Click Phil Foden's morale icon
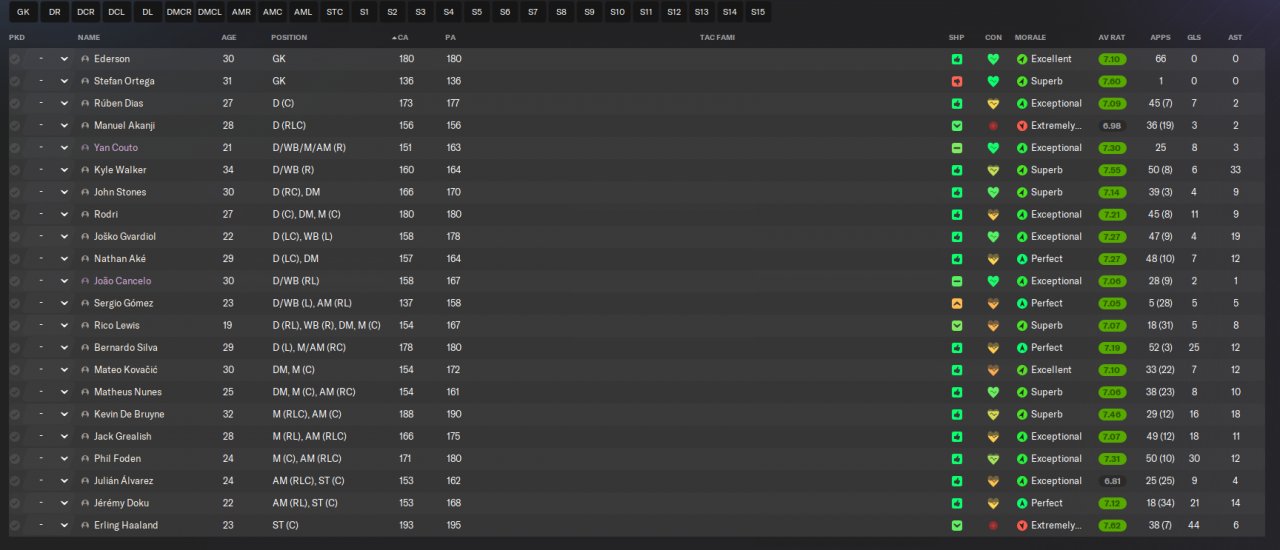 [1022, 458]
